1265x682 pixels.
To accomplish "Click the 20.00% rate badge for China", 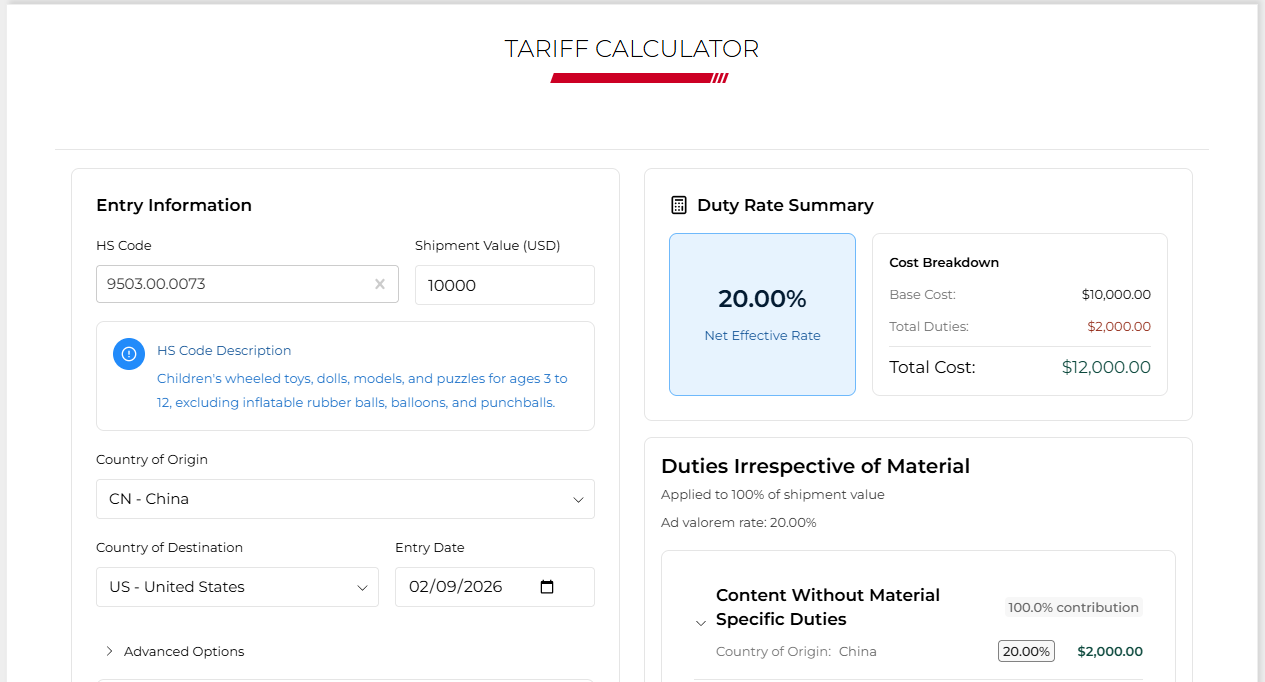I will (x=1026, y=651).
